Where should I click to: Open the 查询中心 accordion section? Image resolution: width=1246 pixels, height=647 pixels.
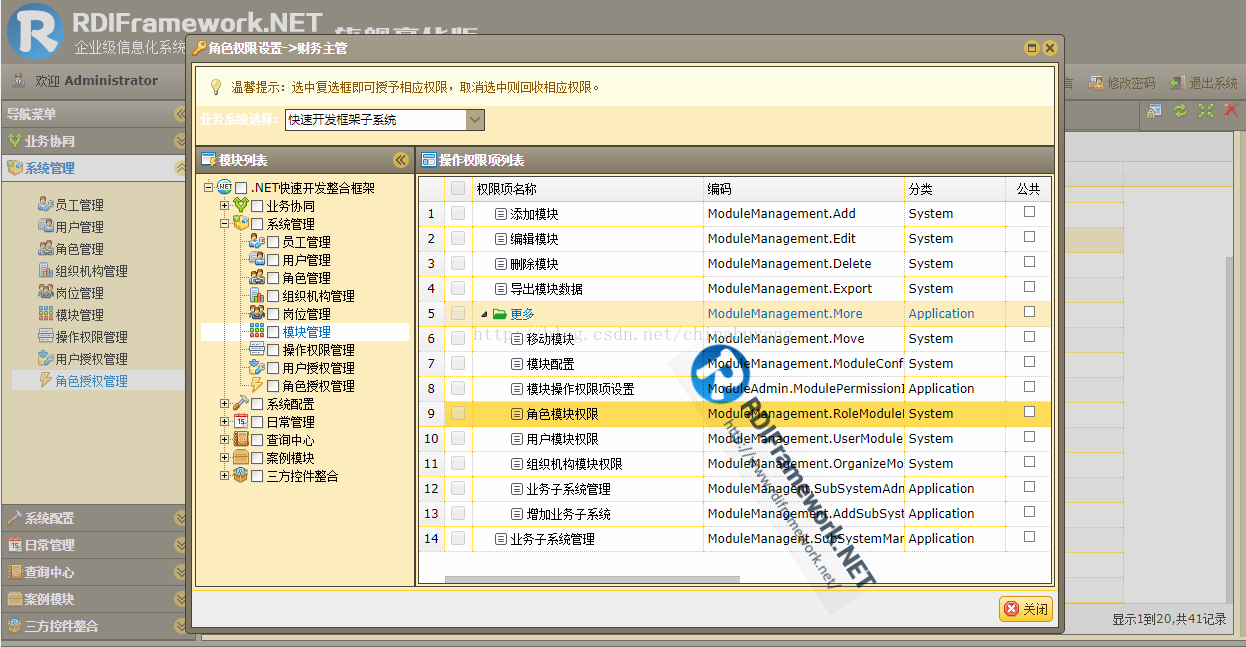coord(93,572)
